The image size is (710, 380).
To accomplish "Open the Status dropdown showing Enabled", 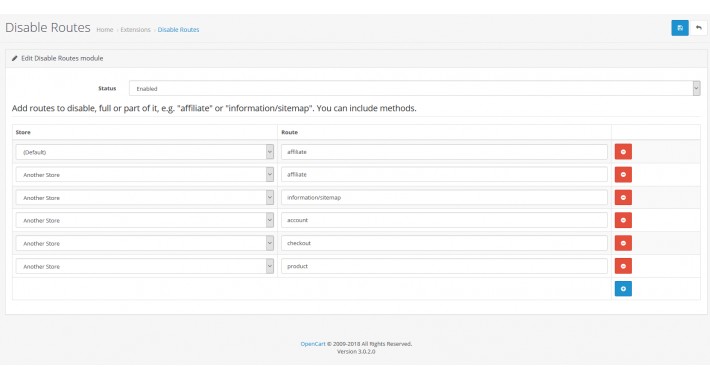I will click(x=414, y=88).
